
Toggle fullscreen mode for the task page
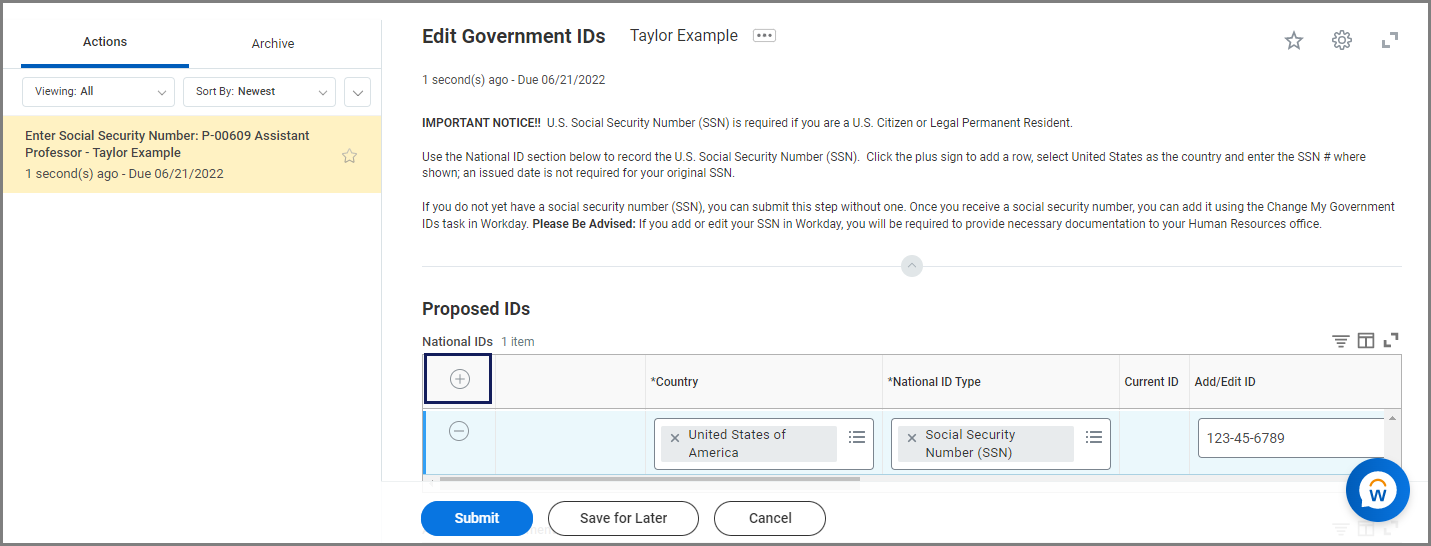click(1389, 41)
